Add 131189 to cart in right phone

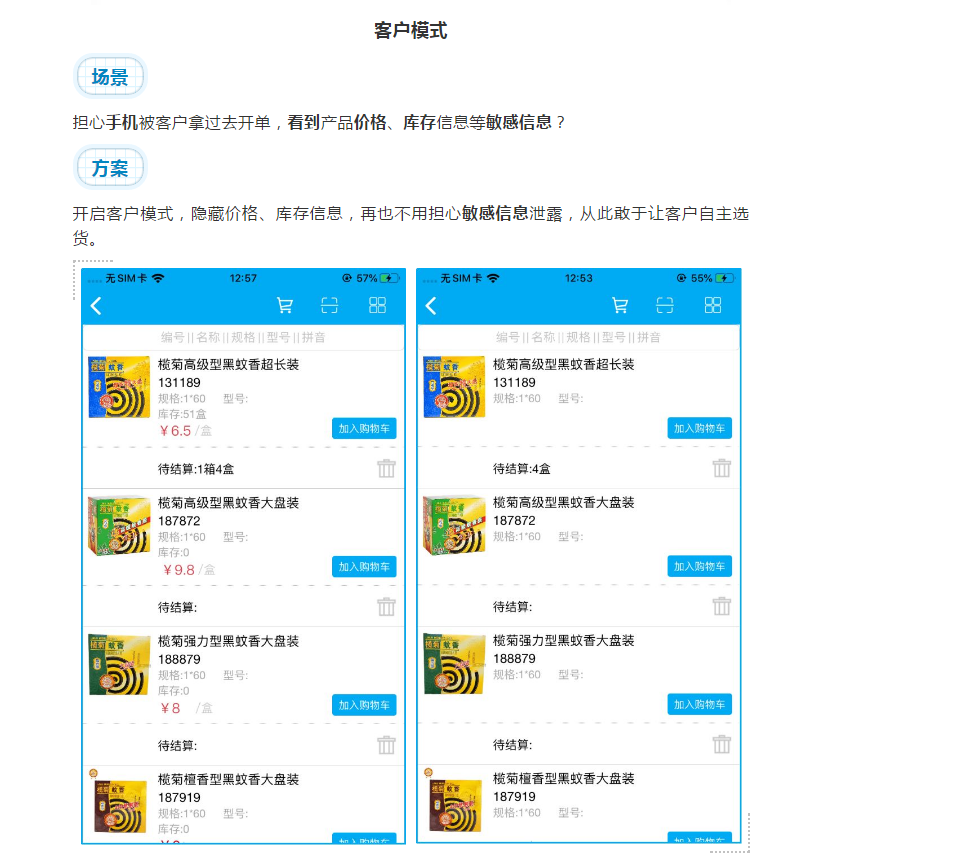click(699, 429)
